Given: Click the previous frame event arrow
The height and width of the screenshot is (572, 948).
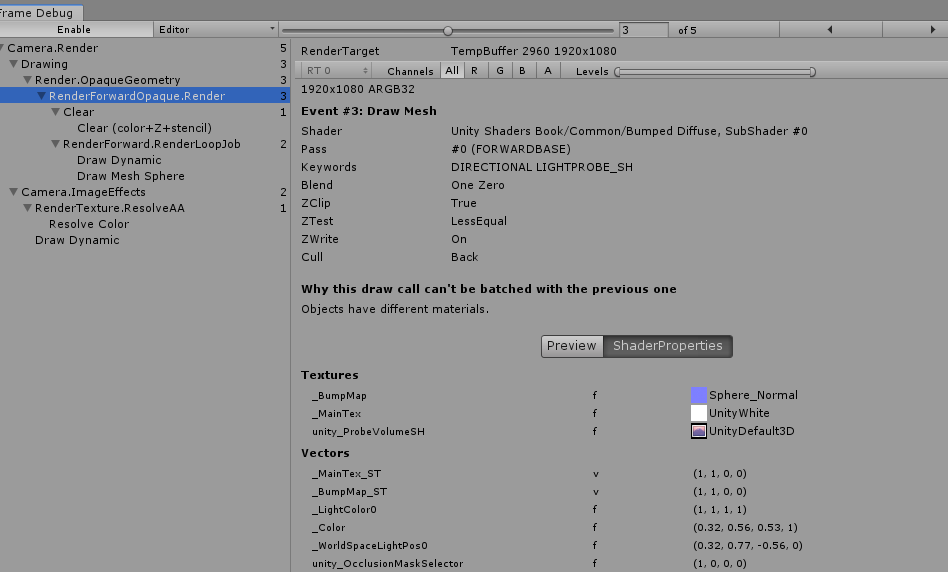Looking at the screenshot, I should click(x=830, y=29).
